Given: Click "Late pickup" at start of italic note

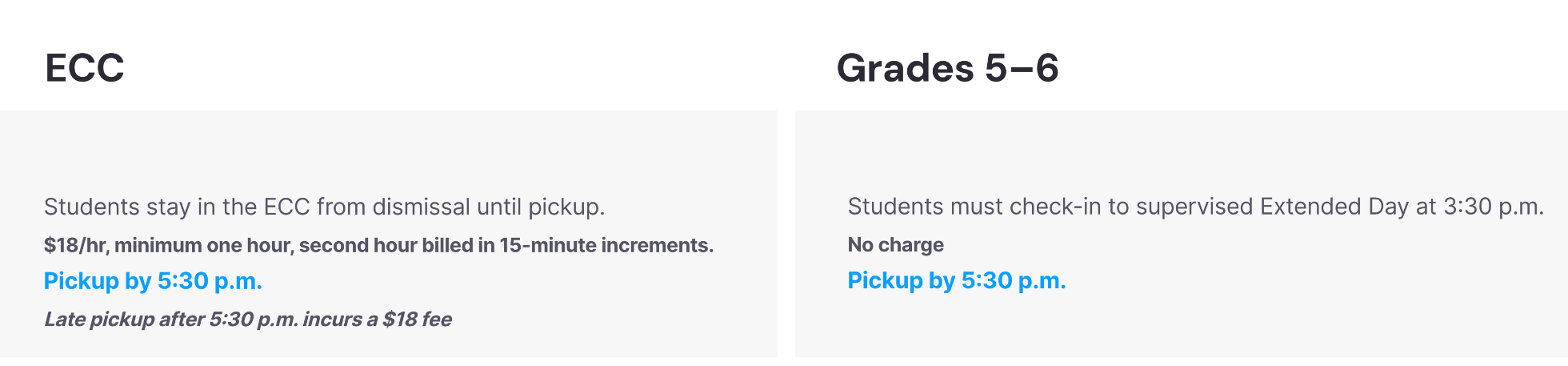Looking at the screenshot, I should (99, 320).
